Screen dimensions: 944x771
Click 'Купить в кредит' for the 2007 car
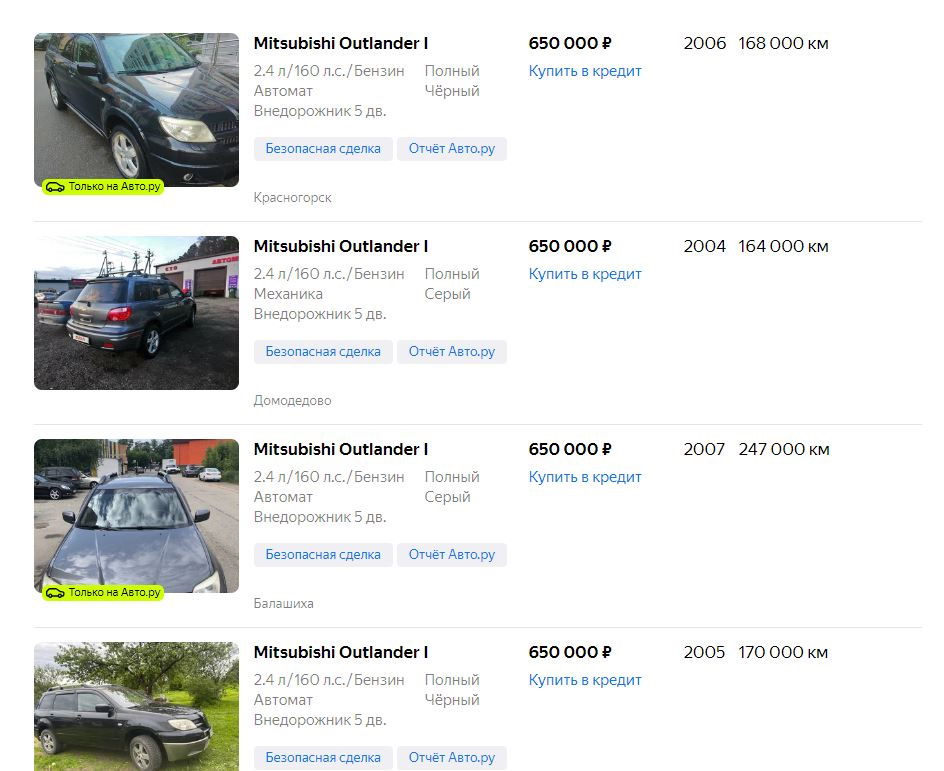585,477
